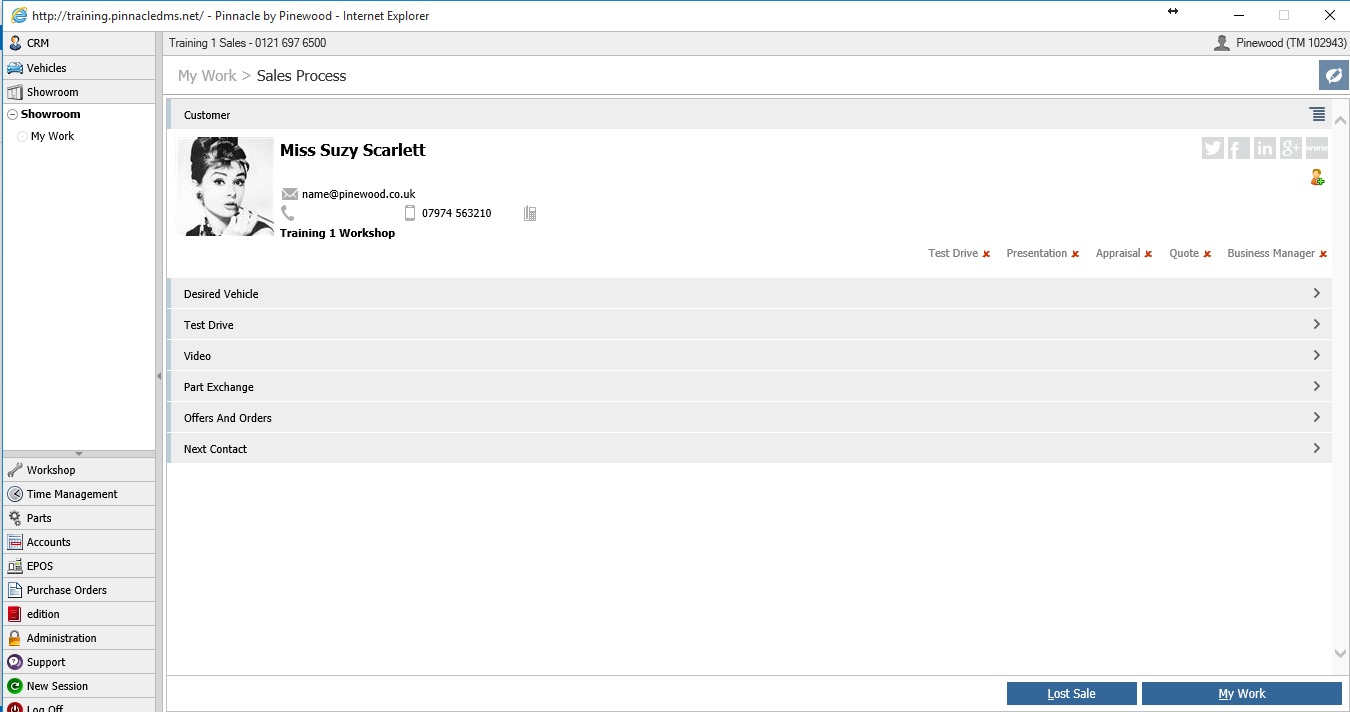Click the Twitter icon on customer card

point(1213,148)
